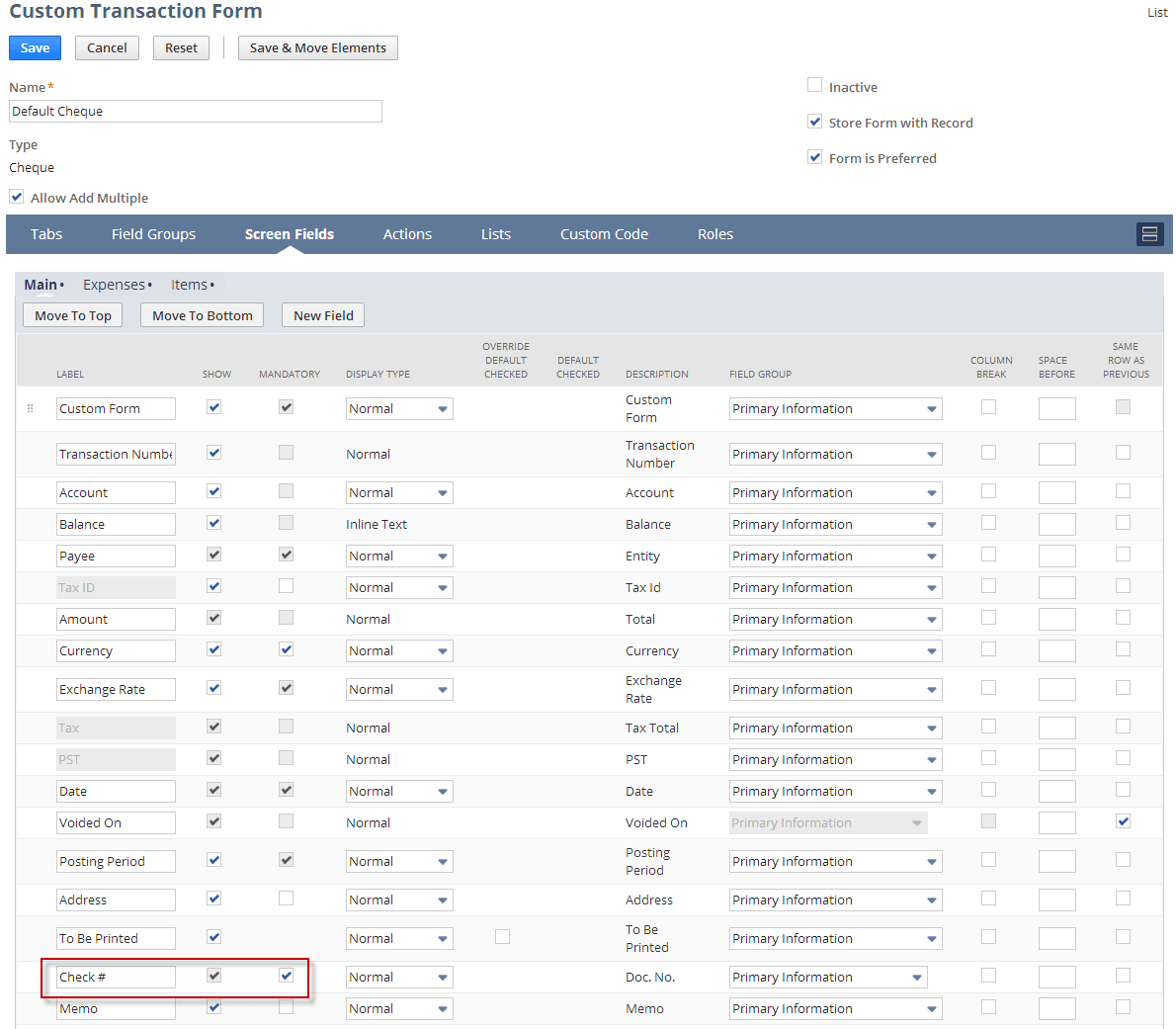Viewport: 1176px width, 1029px height.
Task: Click the Doc. No. description text
Action: (650, 978)
